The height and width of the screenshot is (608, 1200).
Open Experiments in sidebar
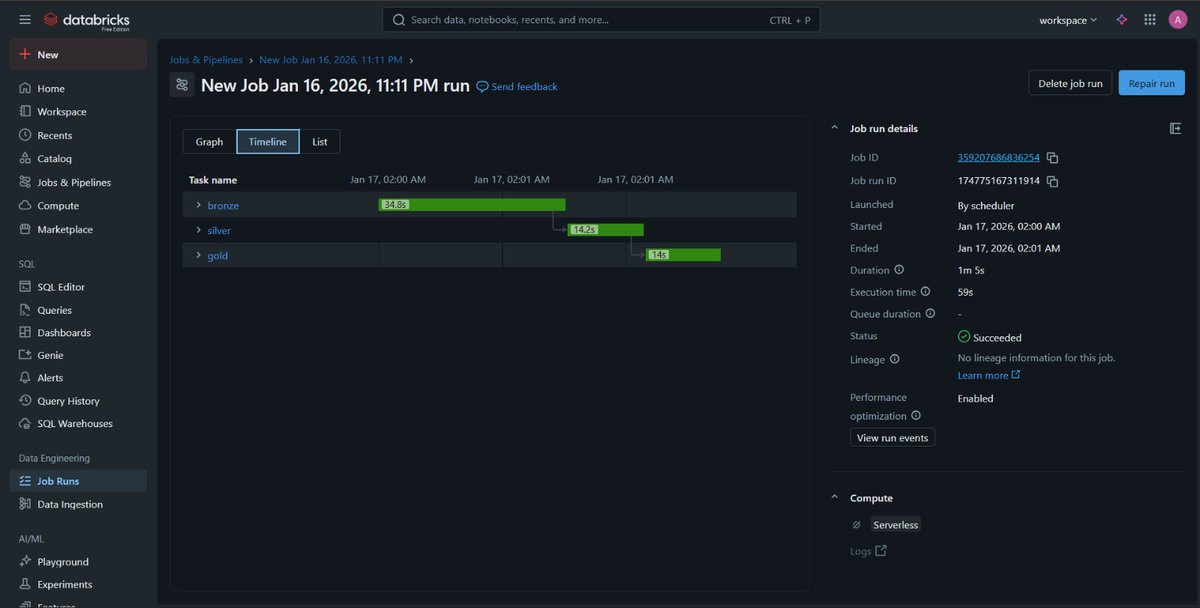tap(79, 584)
